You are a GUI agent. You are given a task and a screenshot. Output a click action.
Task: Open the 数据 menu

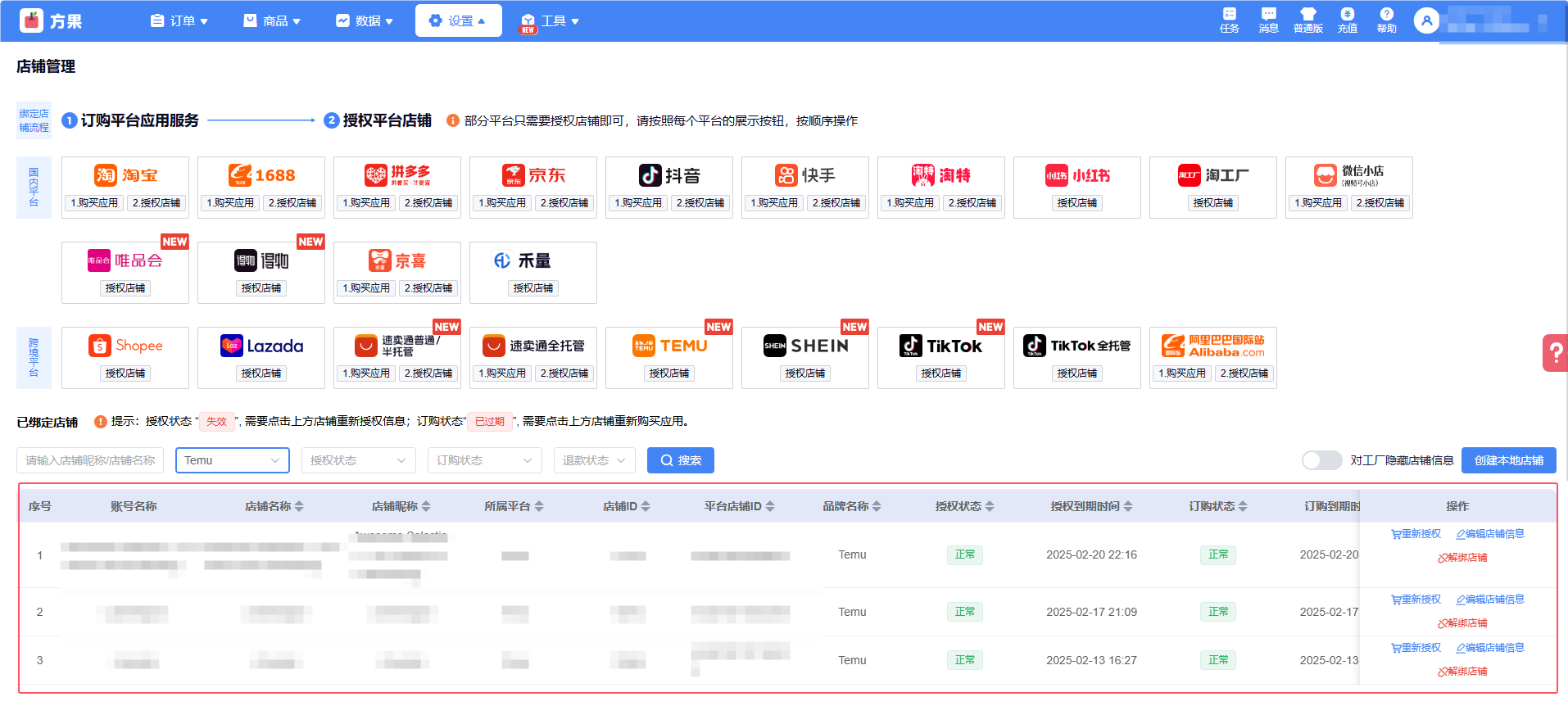[x=365, y=20]
